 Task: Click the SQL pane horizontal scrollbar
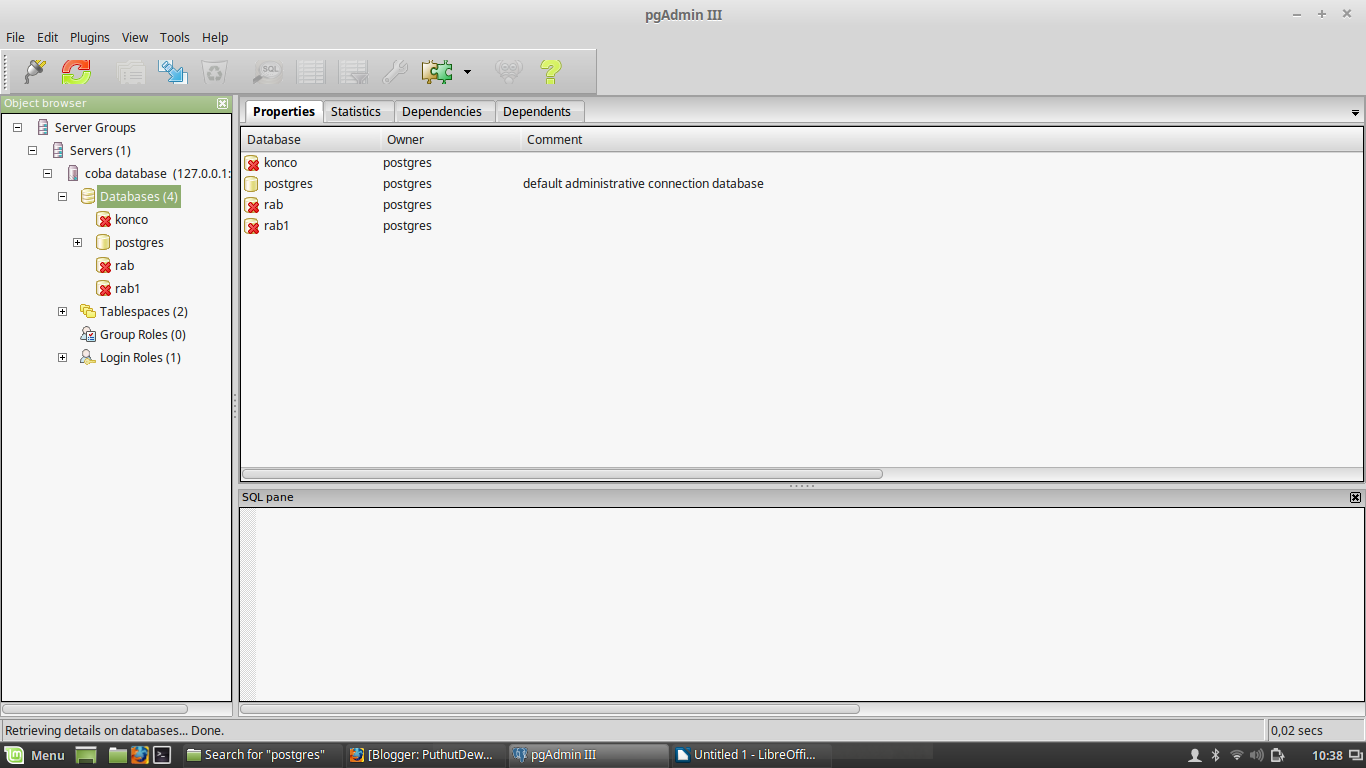pyautogui.click(x=550, y=709)
